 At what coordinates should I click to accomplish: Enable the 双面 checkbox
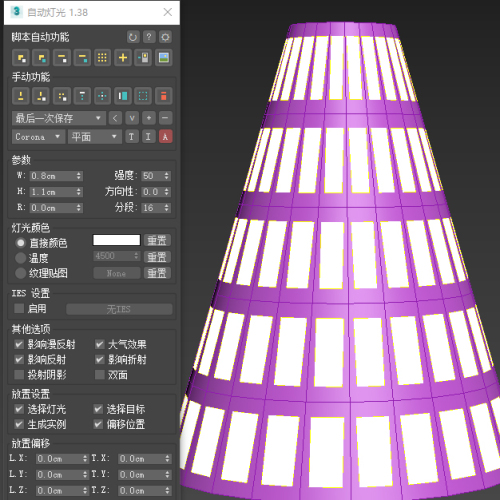(99, 375)
